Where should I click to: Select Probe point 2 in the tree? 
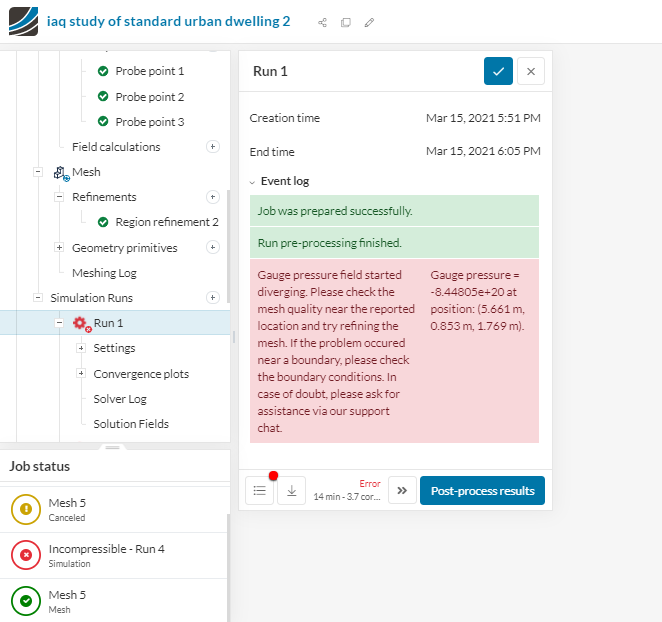(149, 97)
